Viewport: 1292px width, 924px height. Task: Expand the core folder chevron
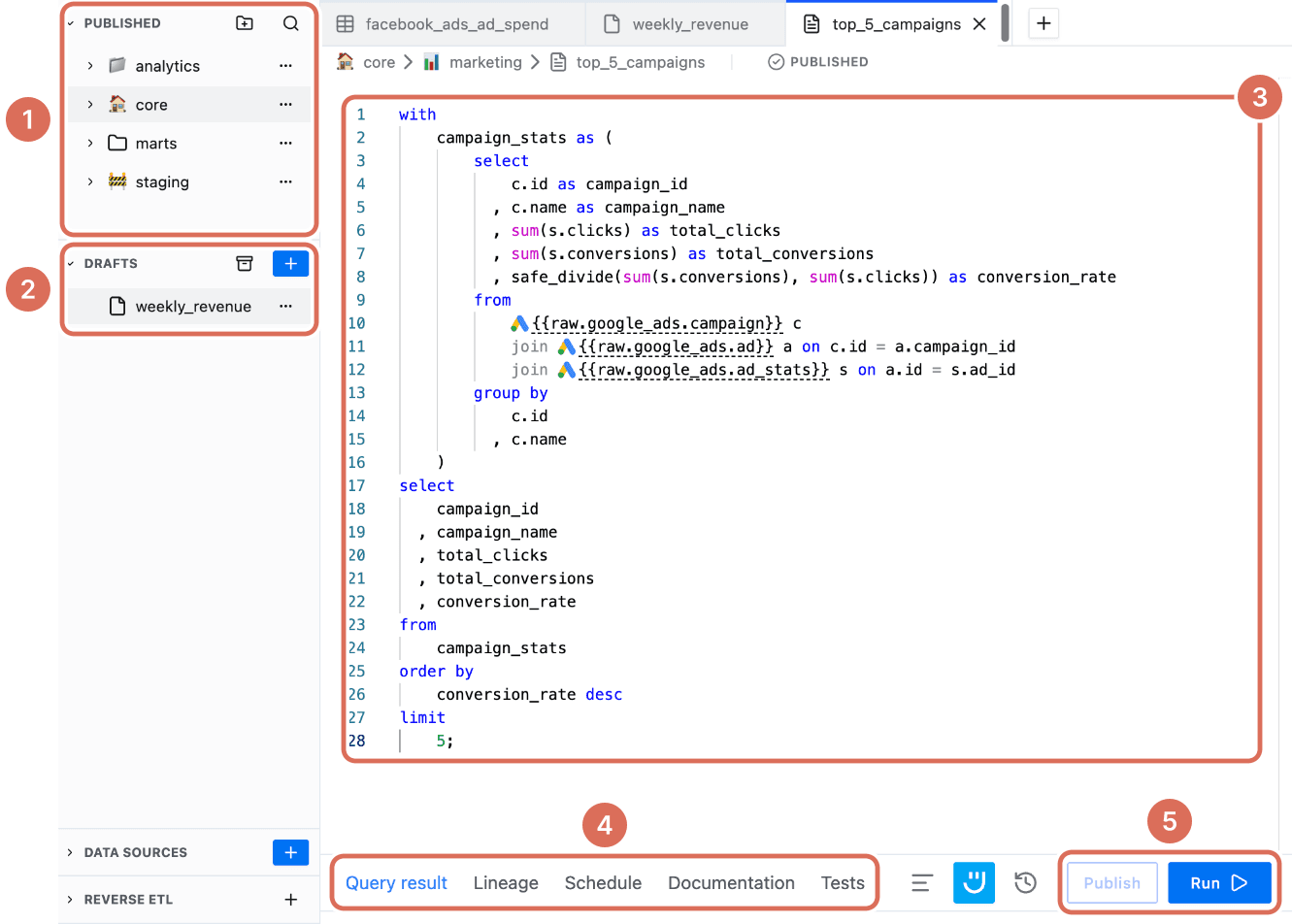[90, 105]
